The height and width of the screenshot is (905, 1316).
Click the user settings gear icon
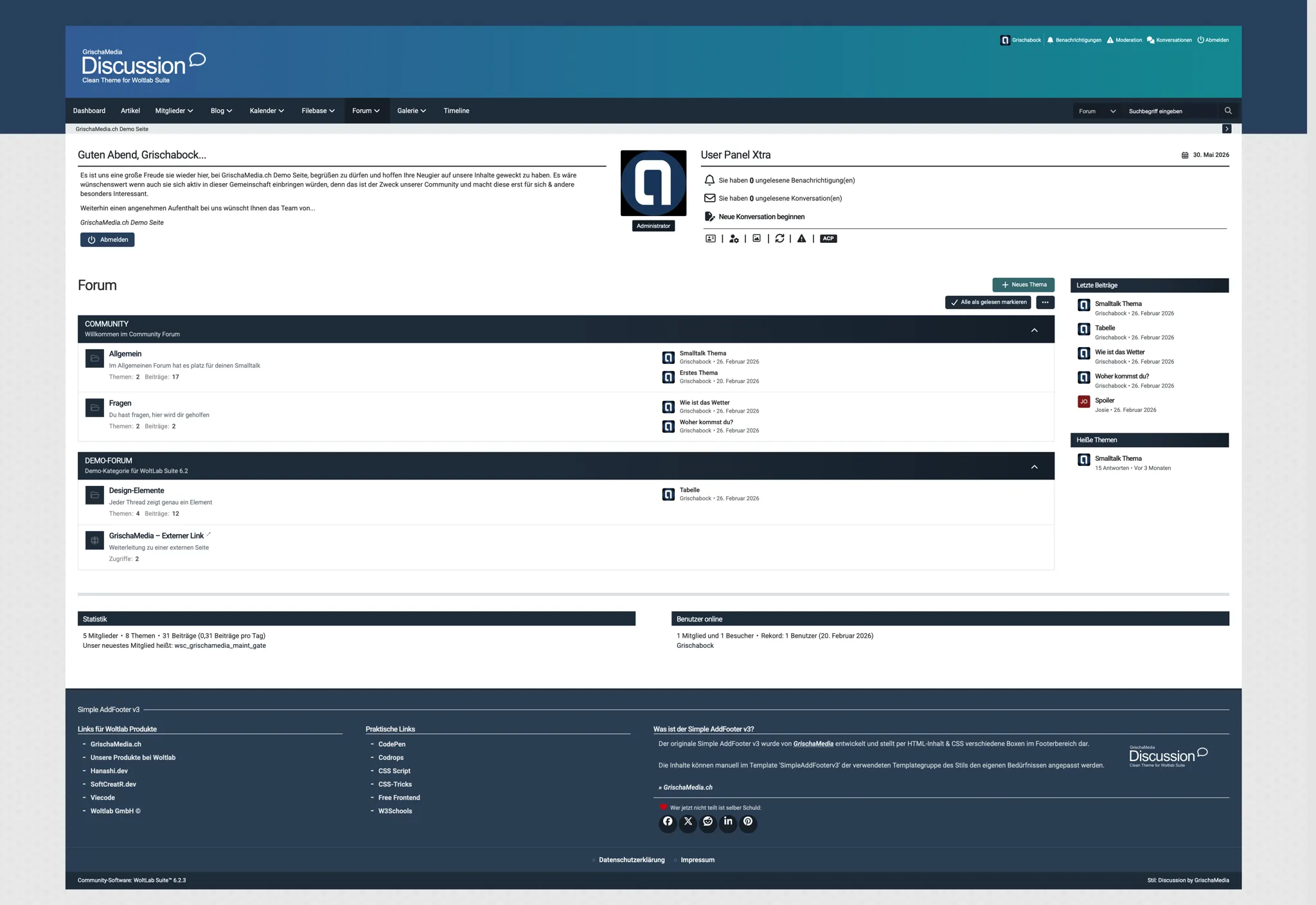[x=734, y=238]
